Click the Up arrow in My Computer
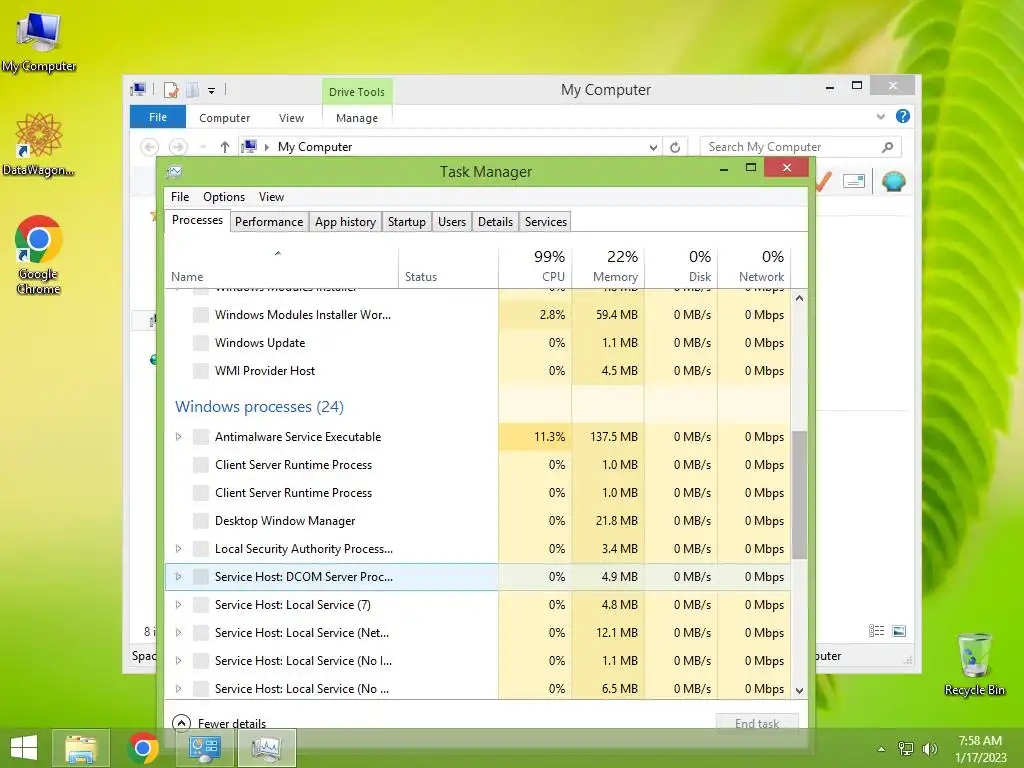Screen dimensions: 1024x768 (225, 147)
